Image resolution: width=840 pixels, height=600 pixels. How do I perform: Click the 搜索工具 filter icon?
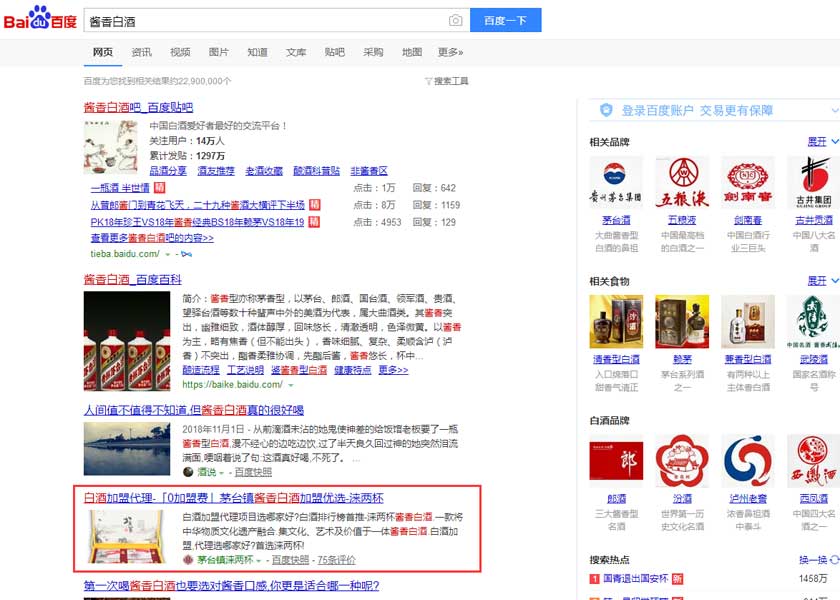(428, 81)
